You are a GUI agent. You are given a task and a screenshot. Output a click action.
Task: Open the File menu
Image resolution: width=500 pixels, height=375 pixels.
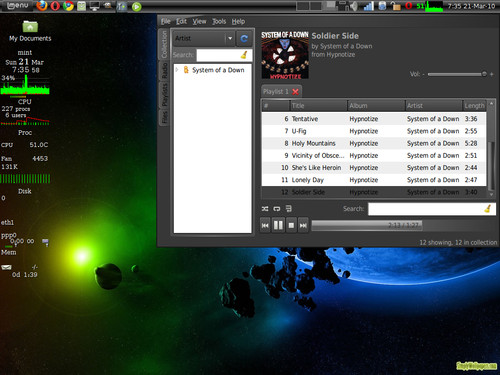pos(166,21)
